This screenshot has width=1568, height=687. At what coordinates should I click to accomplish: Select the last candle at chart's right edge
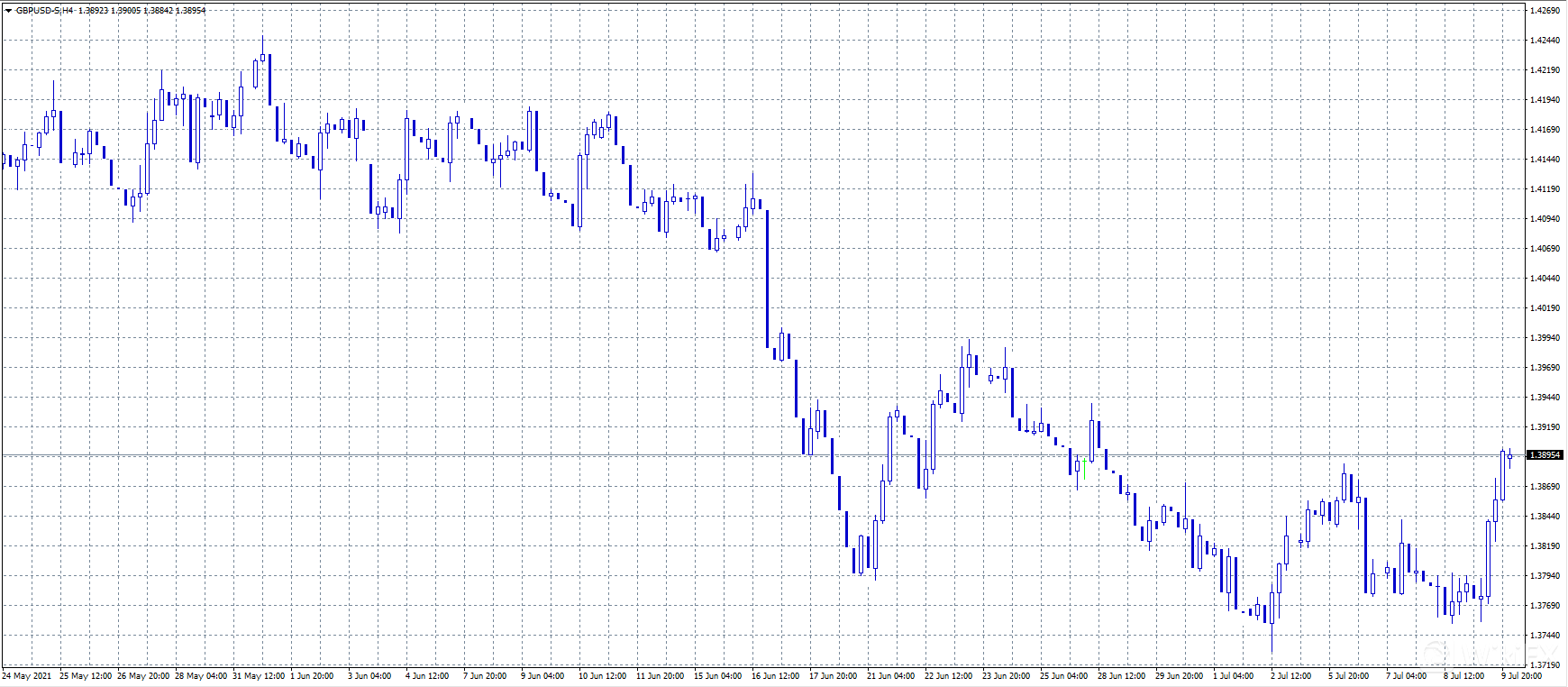coord(1510,456)
